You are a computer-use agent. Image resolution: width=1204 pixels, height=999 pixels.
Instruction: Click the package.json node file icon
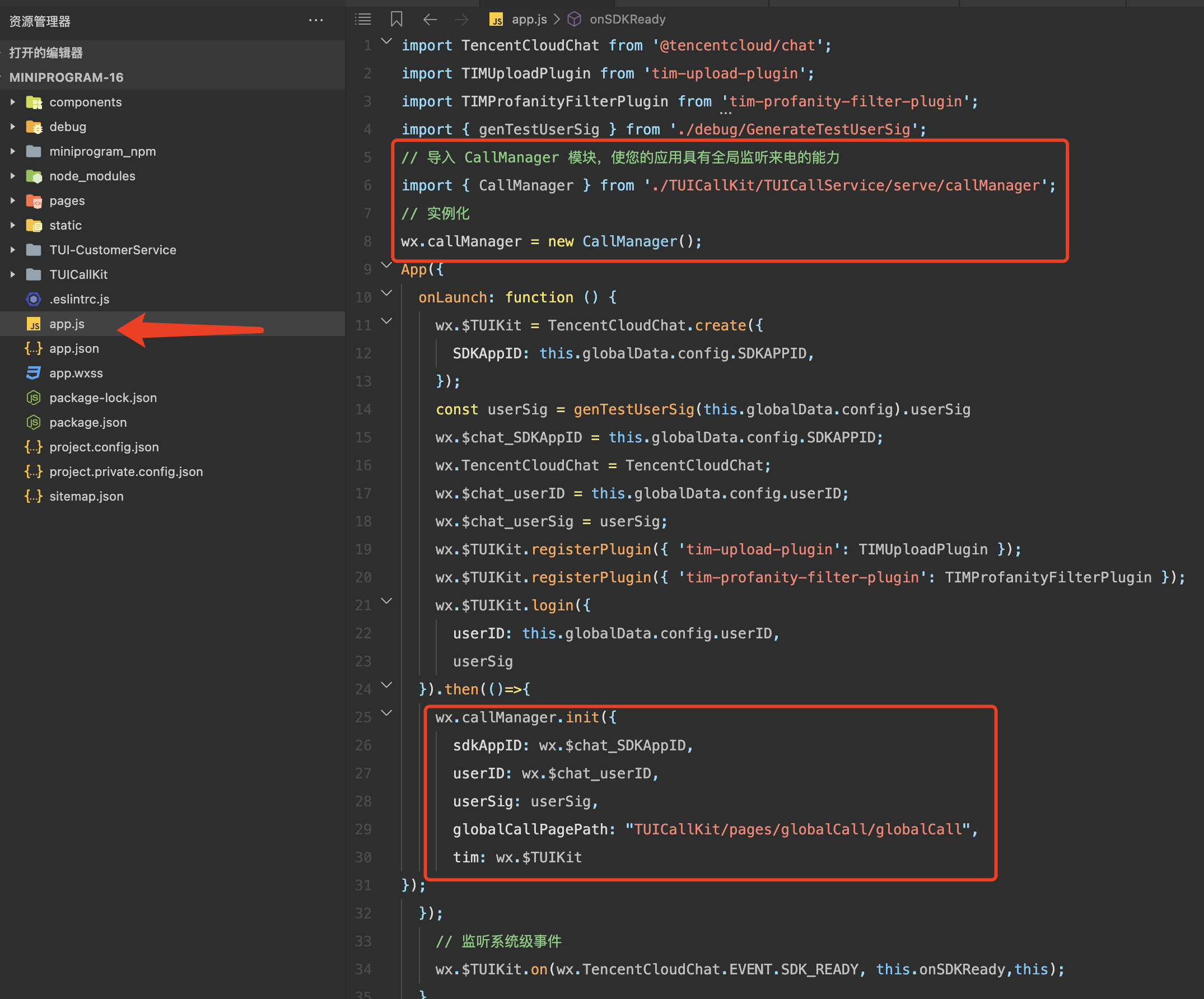(x=34, y=422)
